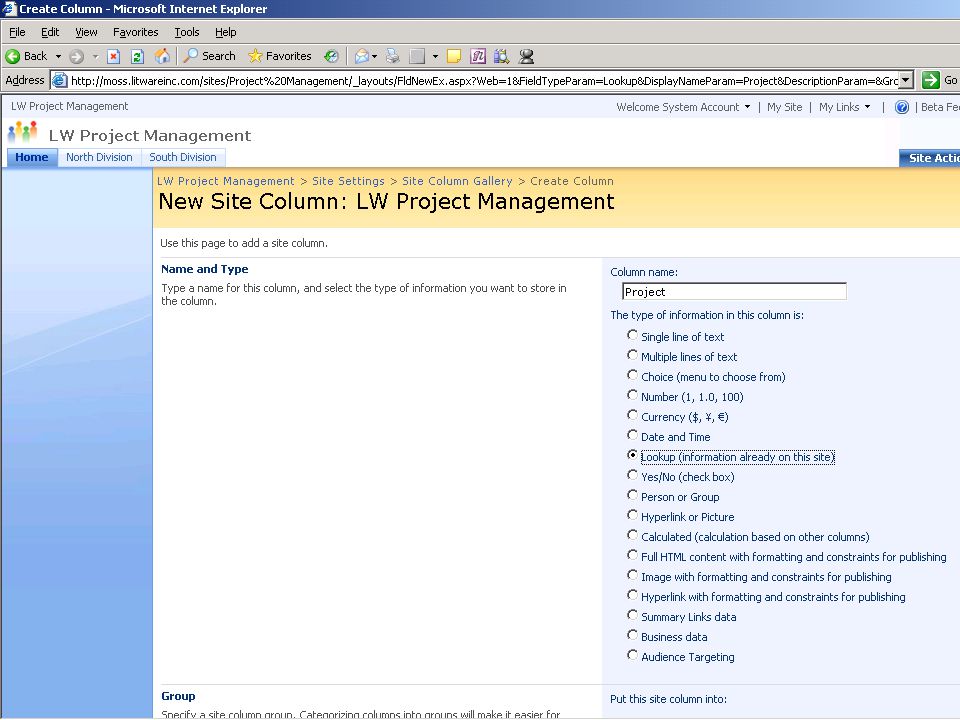Open the History icon in the toolbar
This screenshot has width=960, height=720.
point(331,56)
